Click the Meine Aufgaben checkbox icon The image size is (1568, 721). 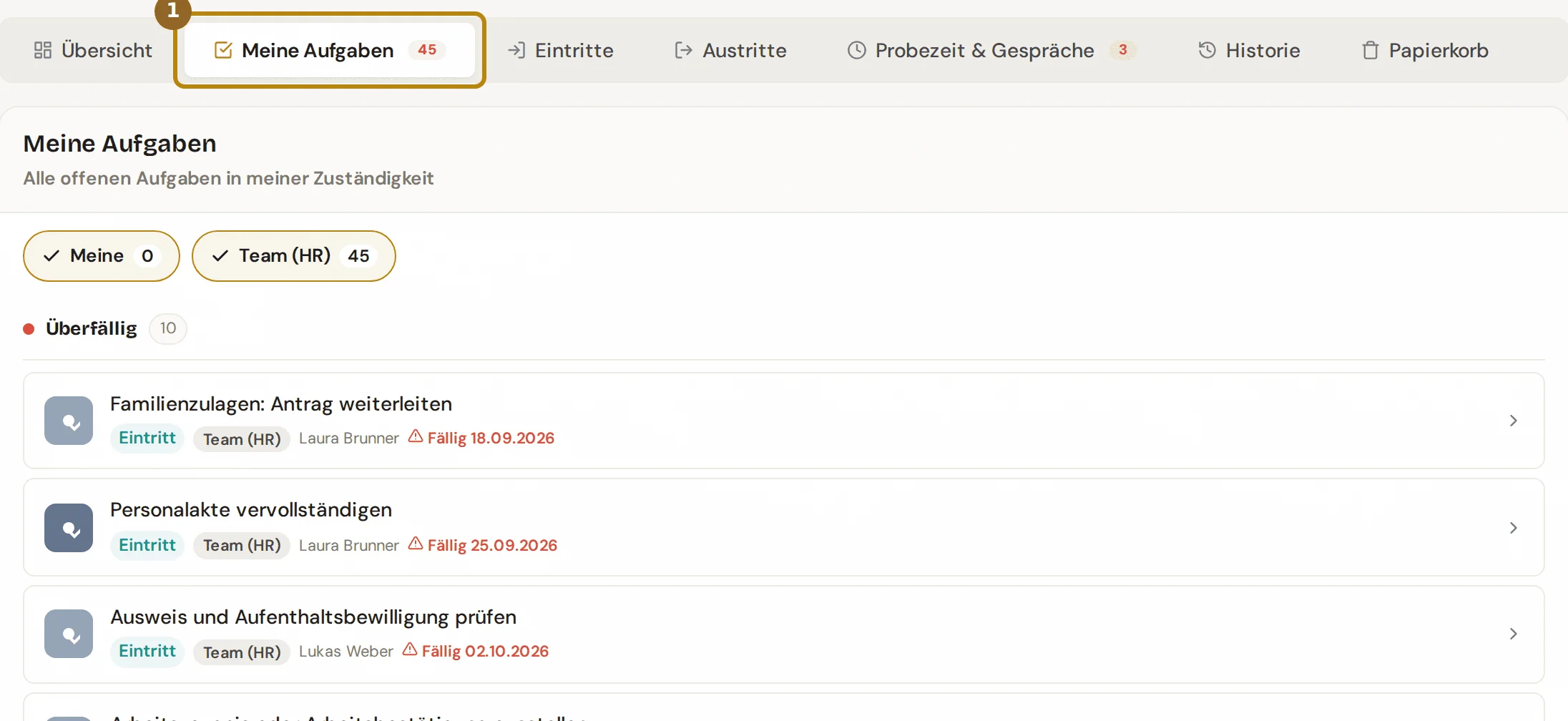point(223,50)
